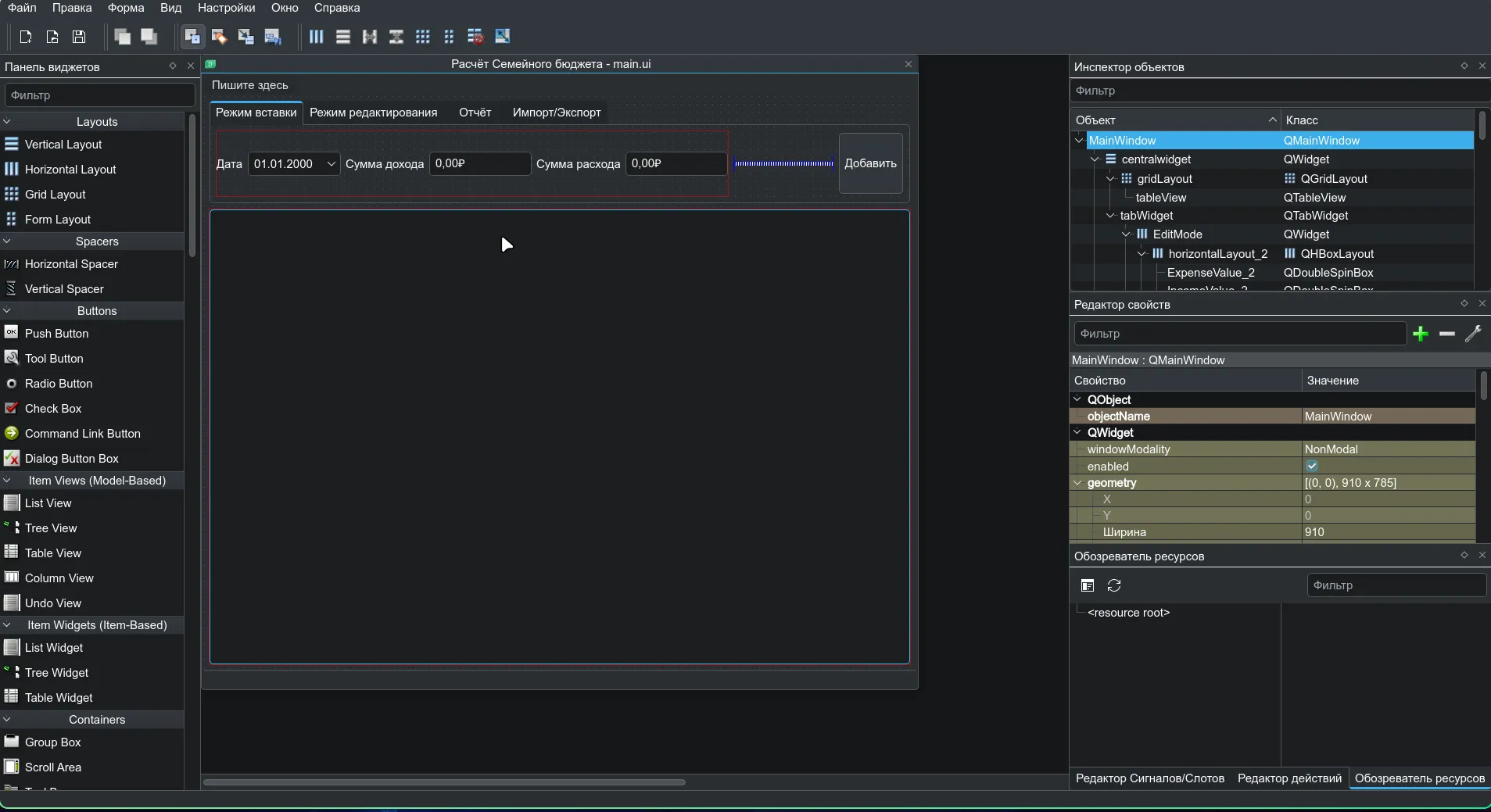This screenshot has height=812, width=1491.
Task: Click green plus to add dynamic property
Action: pos(1421,334)
